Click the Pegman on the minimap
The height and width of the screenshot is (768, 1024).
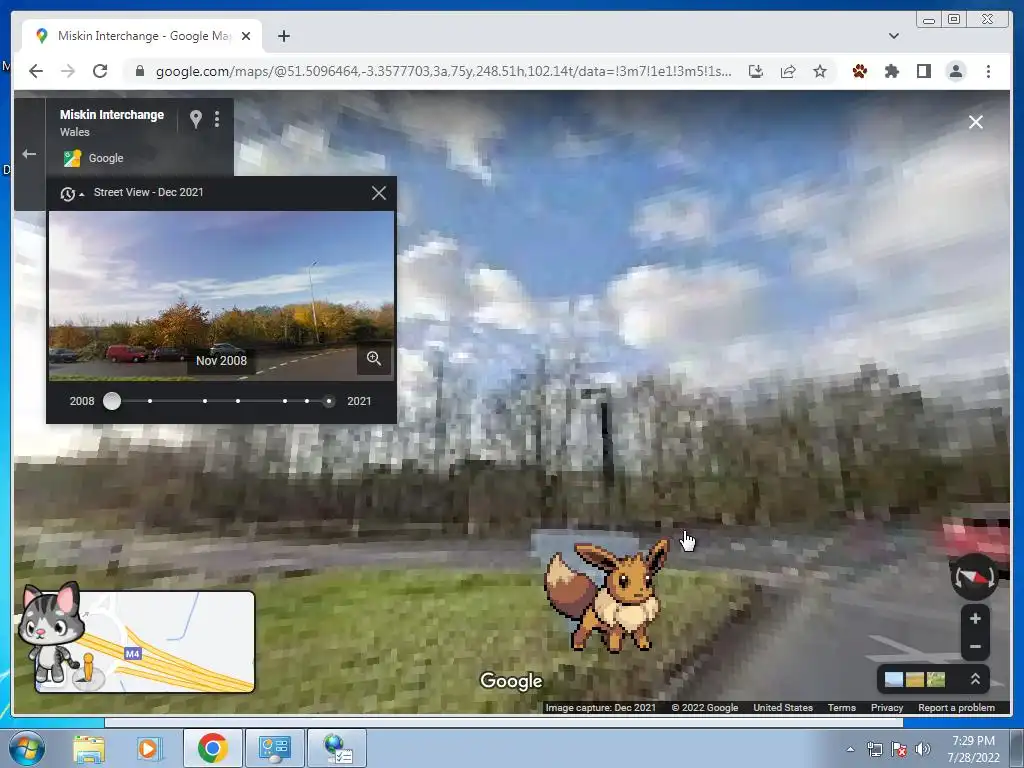click(x=88, y=667)
